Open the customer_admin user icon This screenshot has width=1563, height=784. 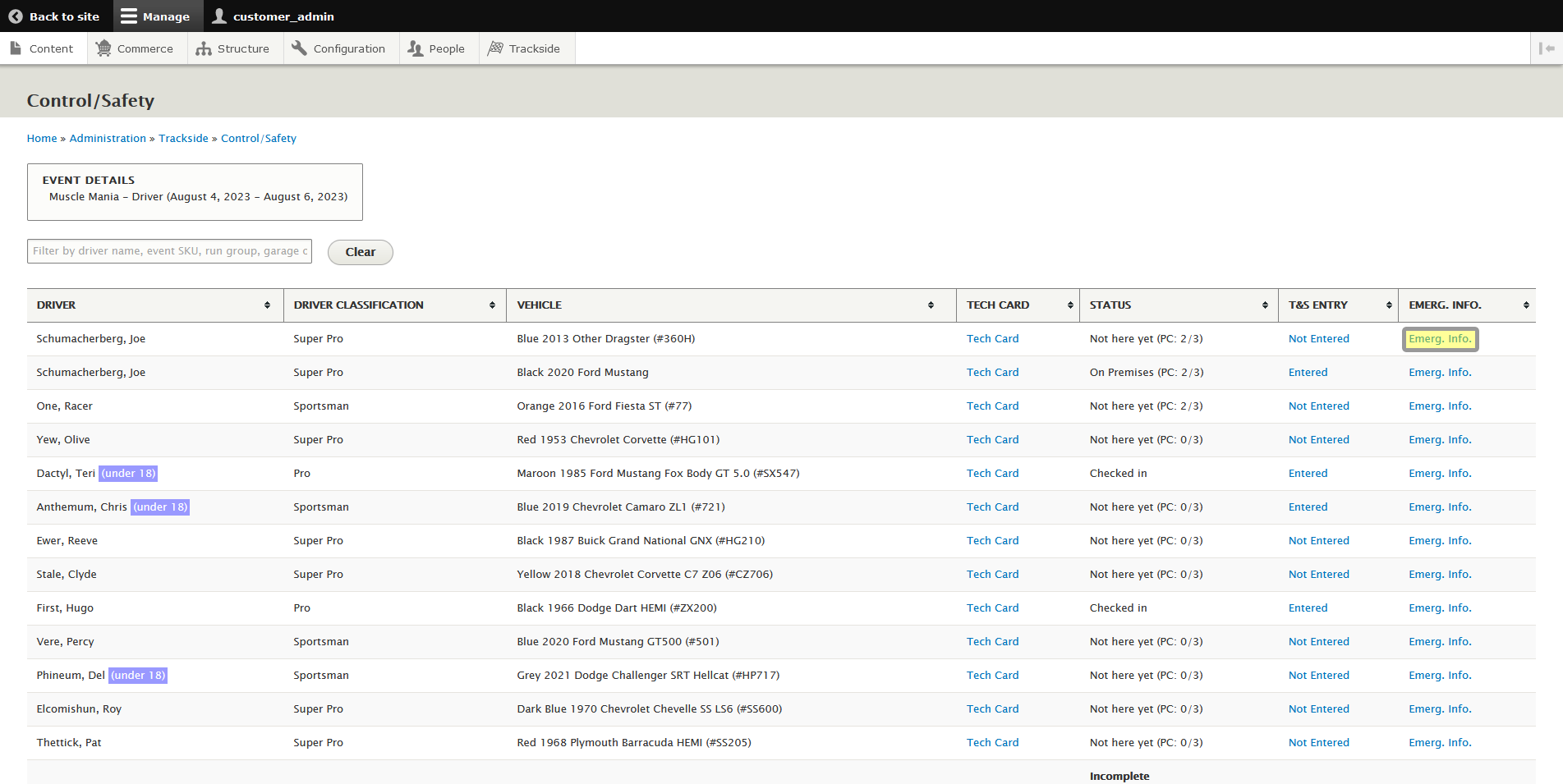[x=219, y=16]
